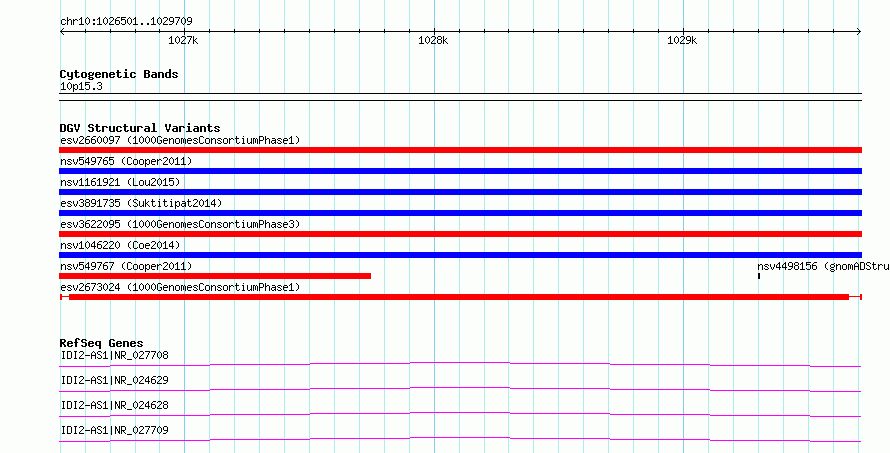
Task: Select the DGV Structural Variants track title
Action: pos(140,128)
